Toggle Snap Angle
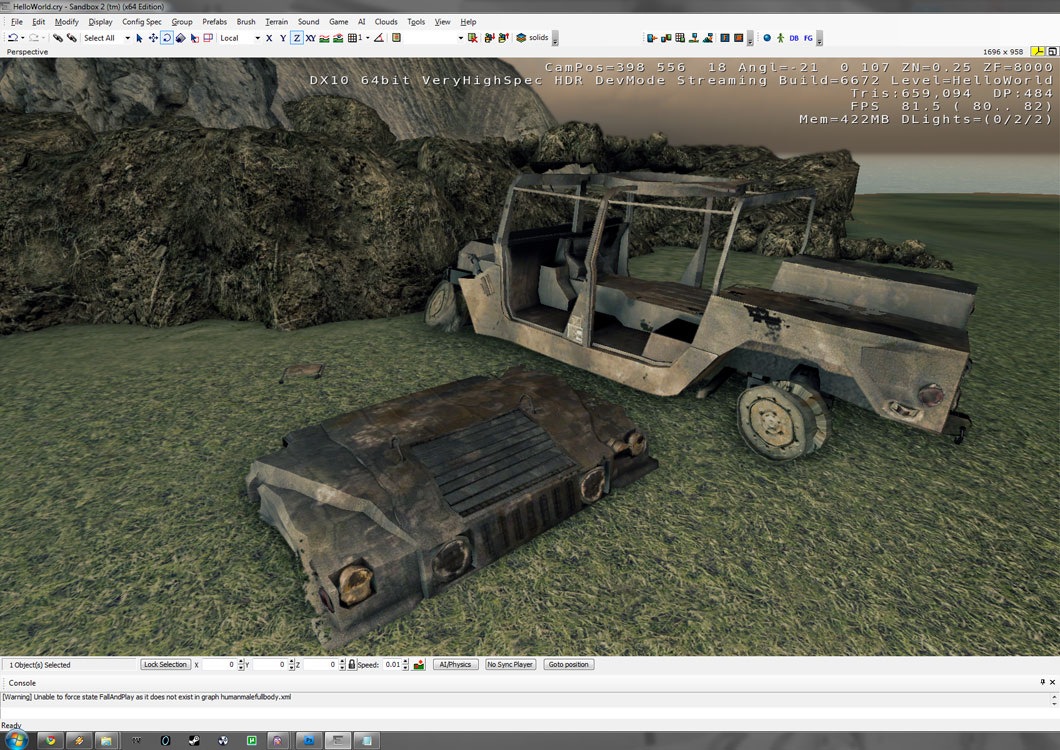Viewport: 1060px width, 750px height. pyautogui.click(x=379, y=38)
